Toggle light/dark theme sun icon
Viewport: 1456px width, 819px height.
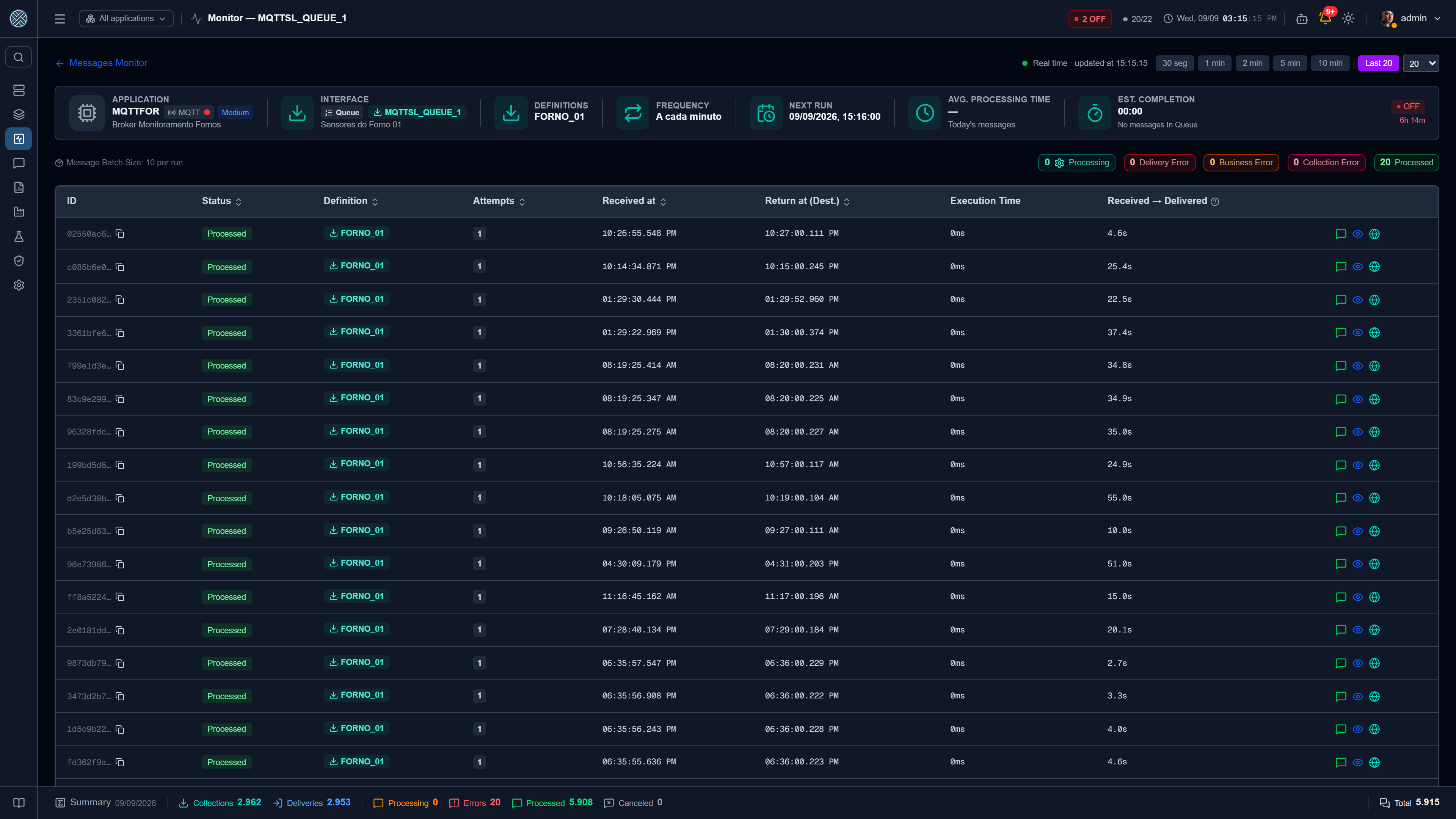(x=1348, y=18)
